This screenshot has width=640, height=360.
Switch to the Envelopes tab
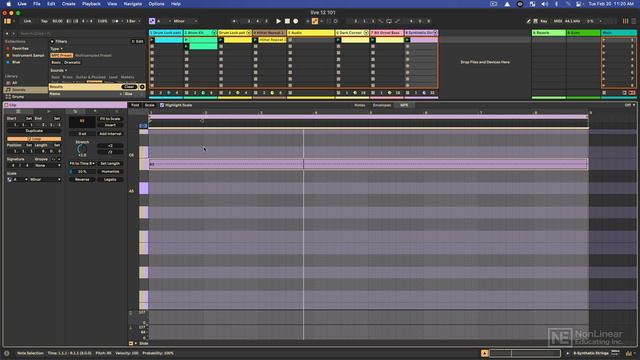pos(382,105)
